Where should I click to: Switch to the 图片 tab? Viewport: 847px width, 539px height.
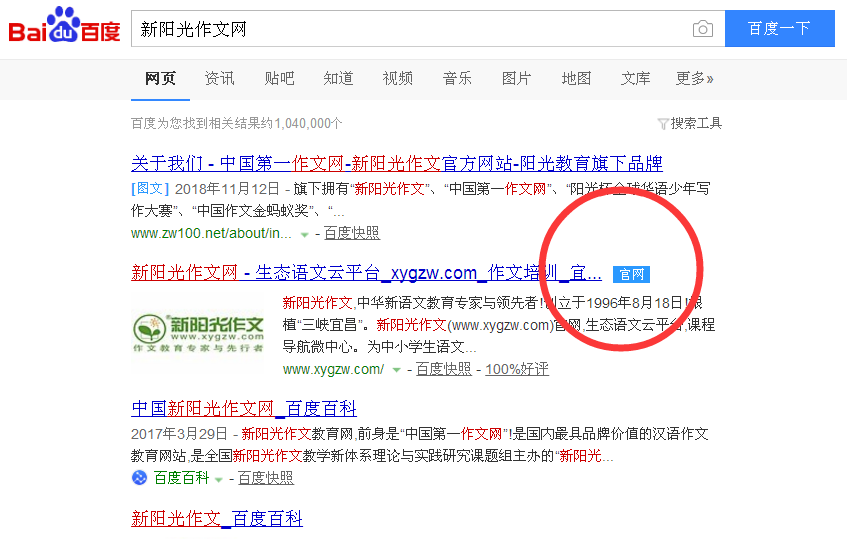pyautogui.click(x=516, y=78)
